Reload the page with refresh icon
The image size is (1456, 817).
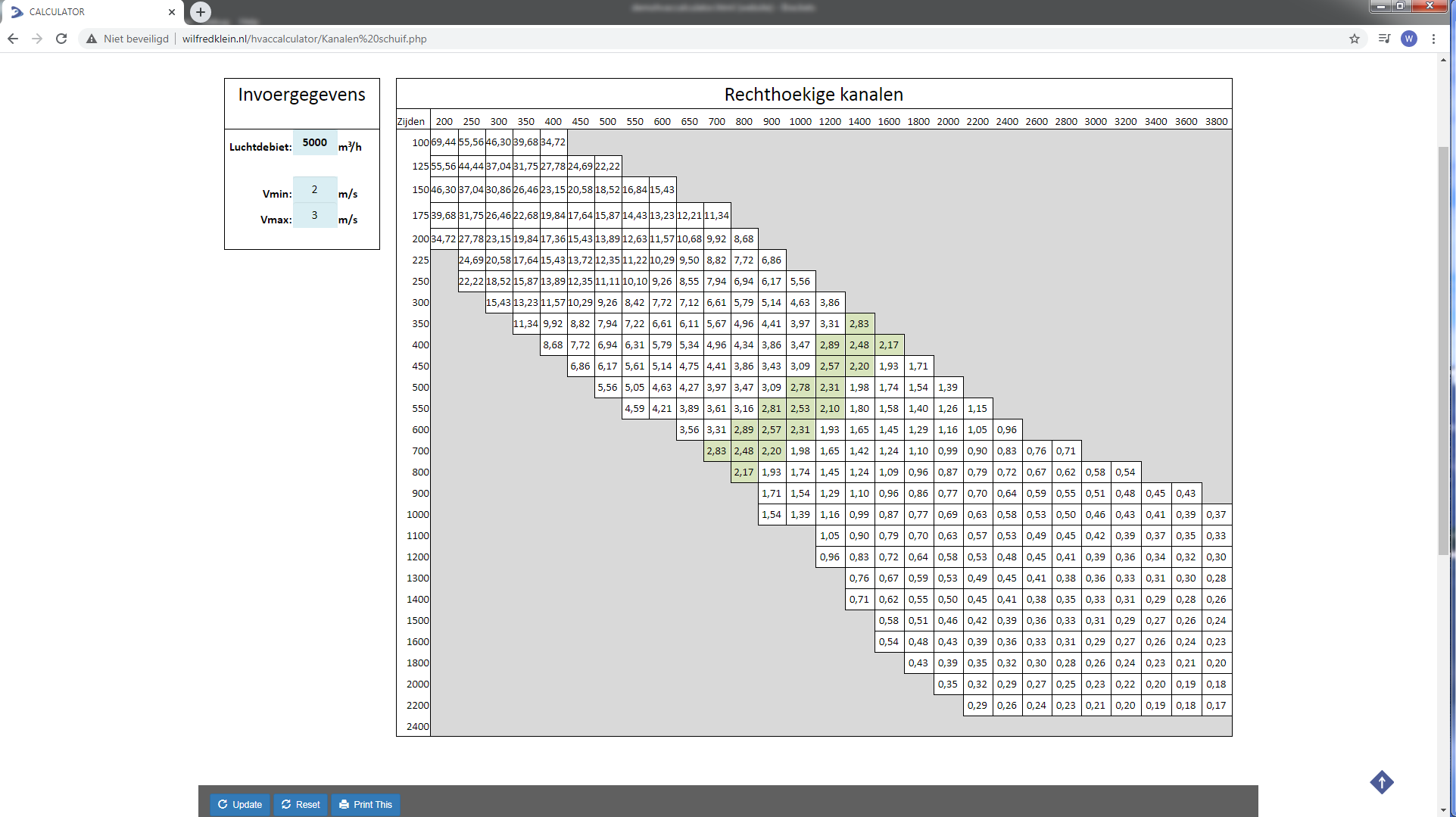(x=61, y=39)
